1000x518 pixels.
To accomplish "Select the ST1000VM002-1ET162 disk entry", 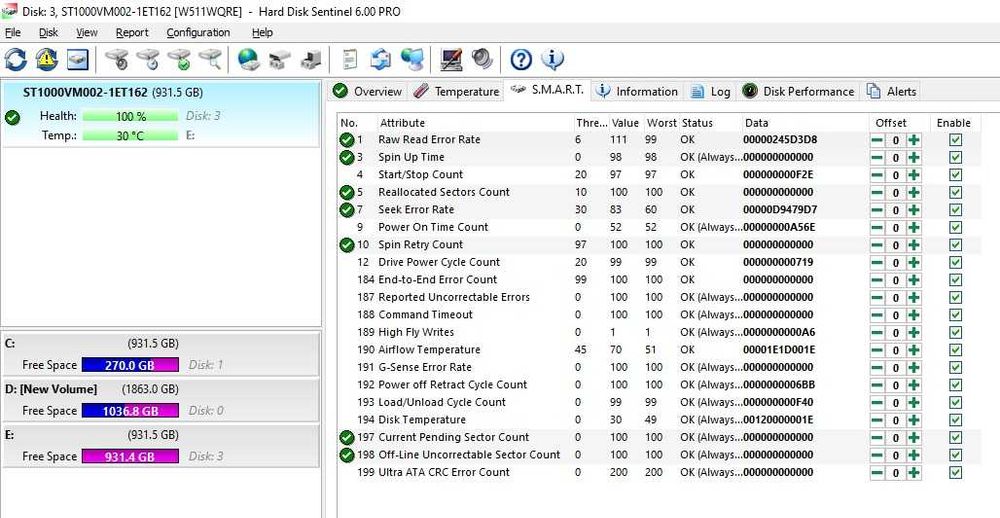I will click(x=160, y=114).
